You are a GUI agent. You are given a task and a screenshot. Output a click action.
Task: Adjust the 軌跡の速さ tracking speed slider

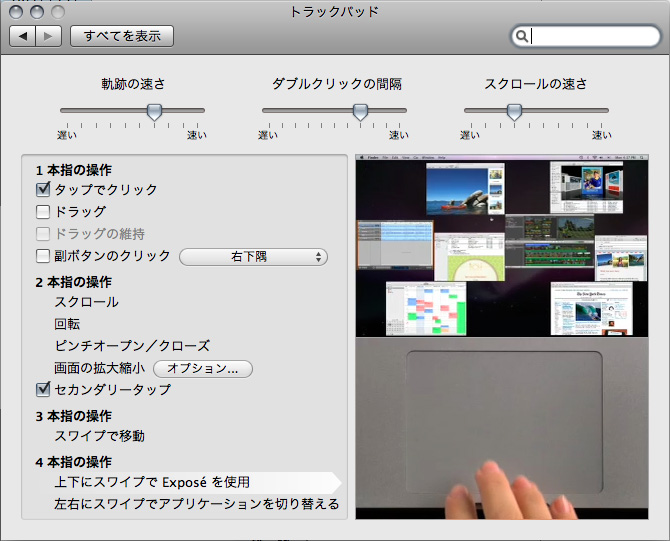154,112
